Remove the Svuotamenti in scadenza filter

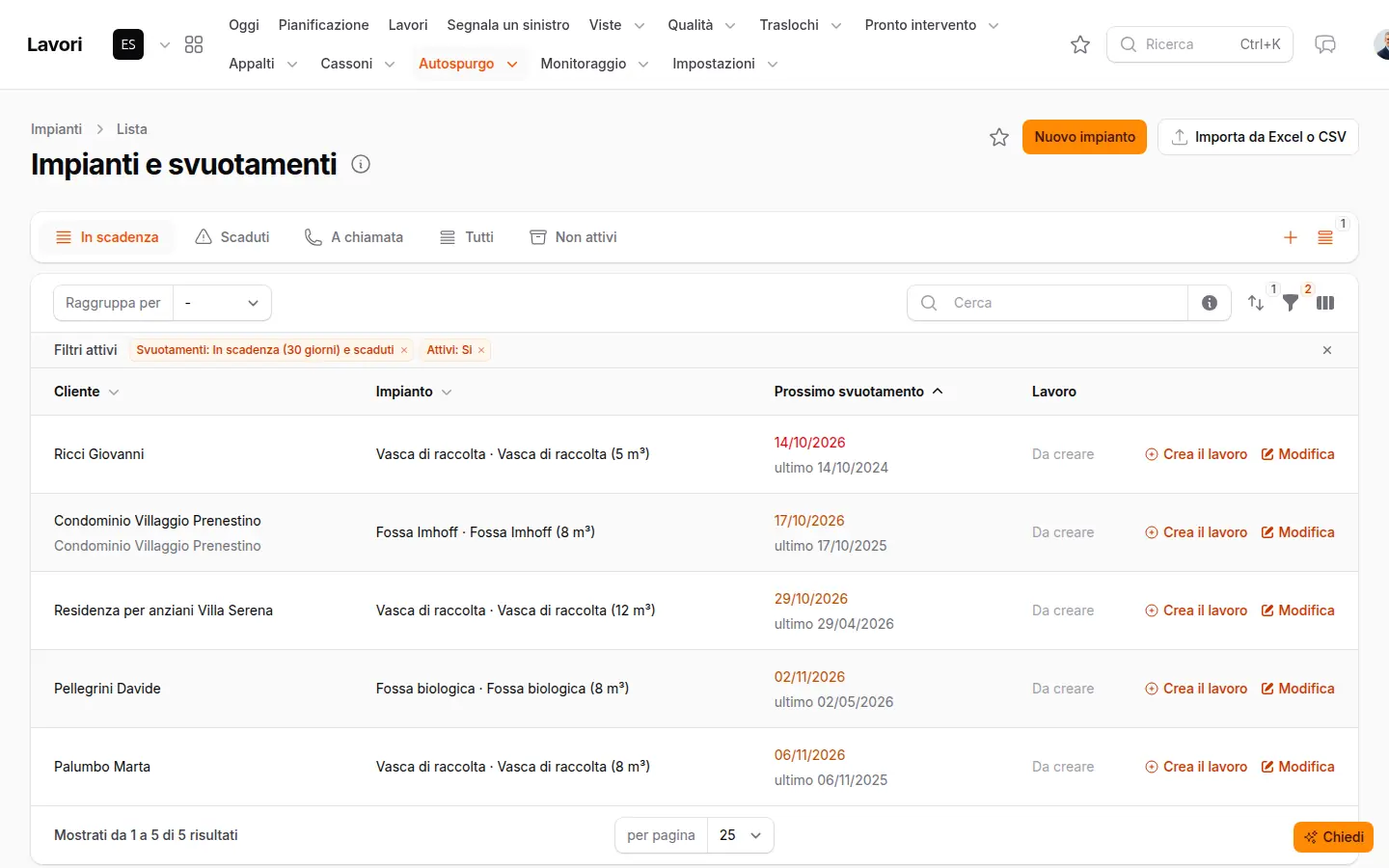pos(404,350)
